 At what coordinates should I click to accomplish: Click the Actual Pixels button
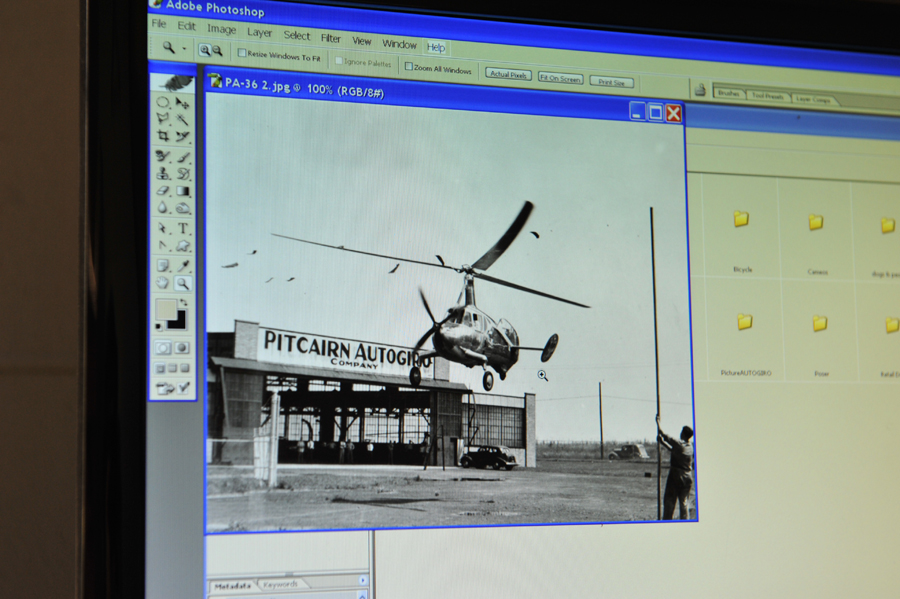(508, 74)
